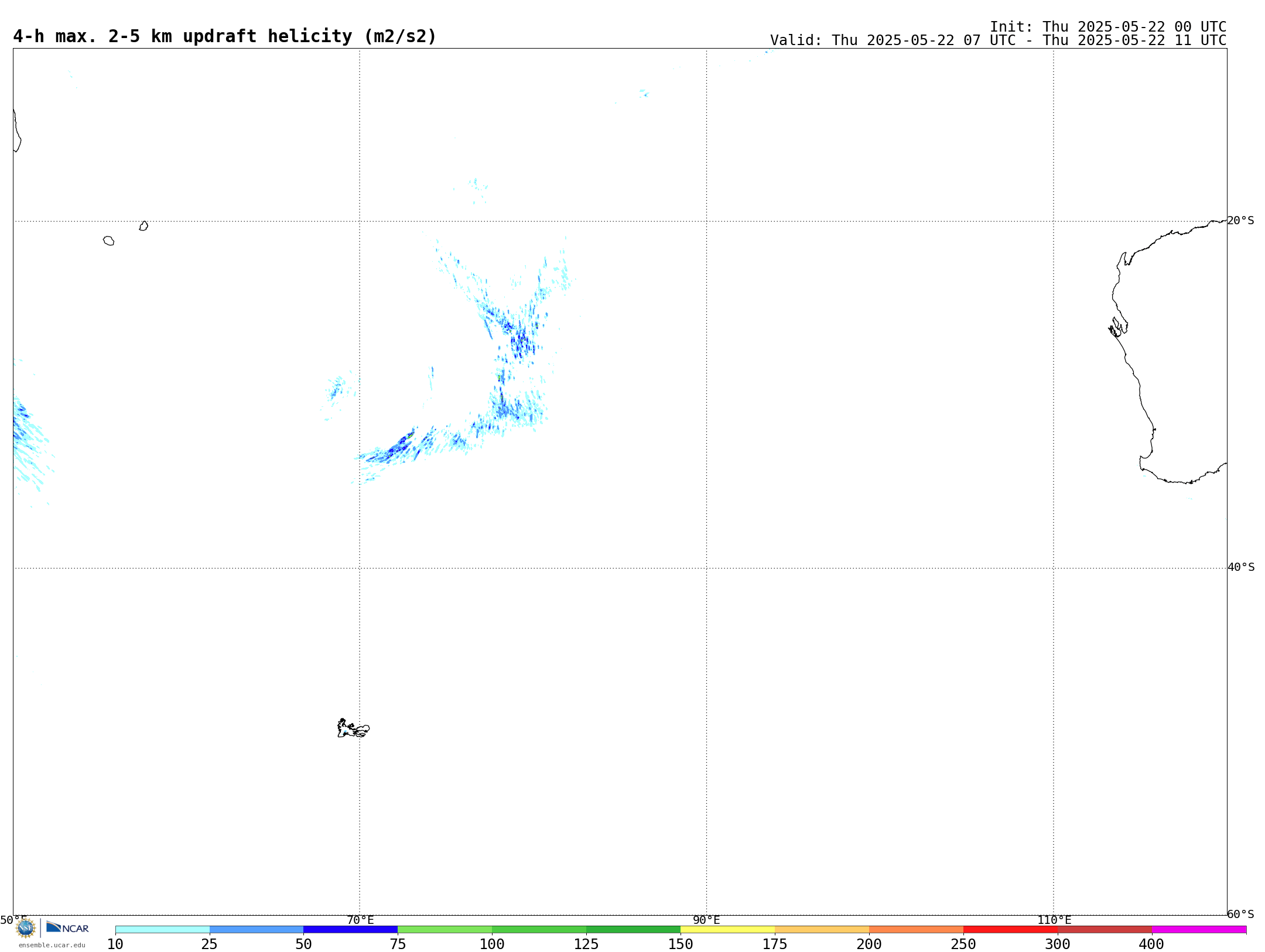The width and height of the screenshot is (1265, 952).
Task: Click the light green 75-100 colorbar segment
Action: 445,930
